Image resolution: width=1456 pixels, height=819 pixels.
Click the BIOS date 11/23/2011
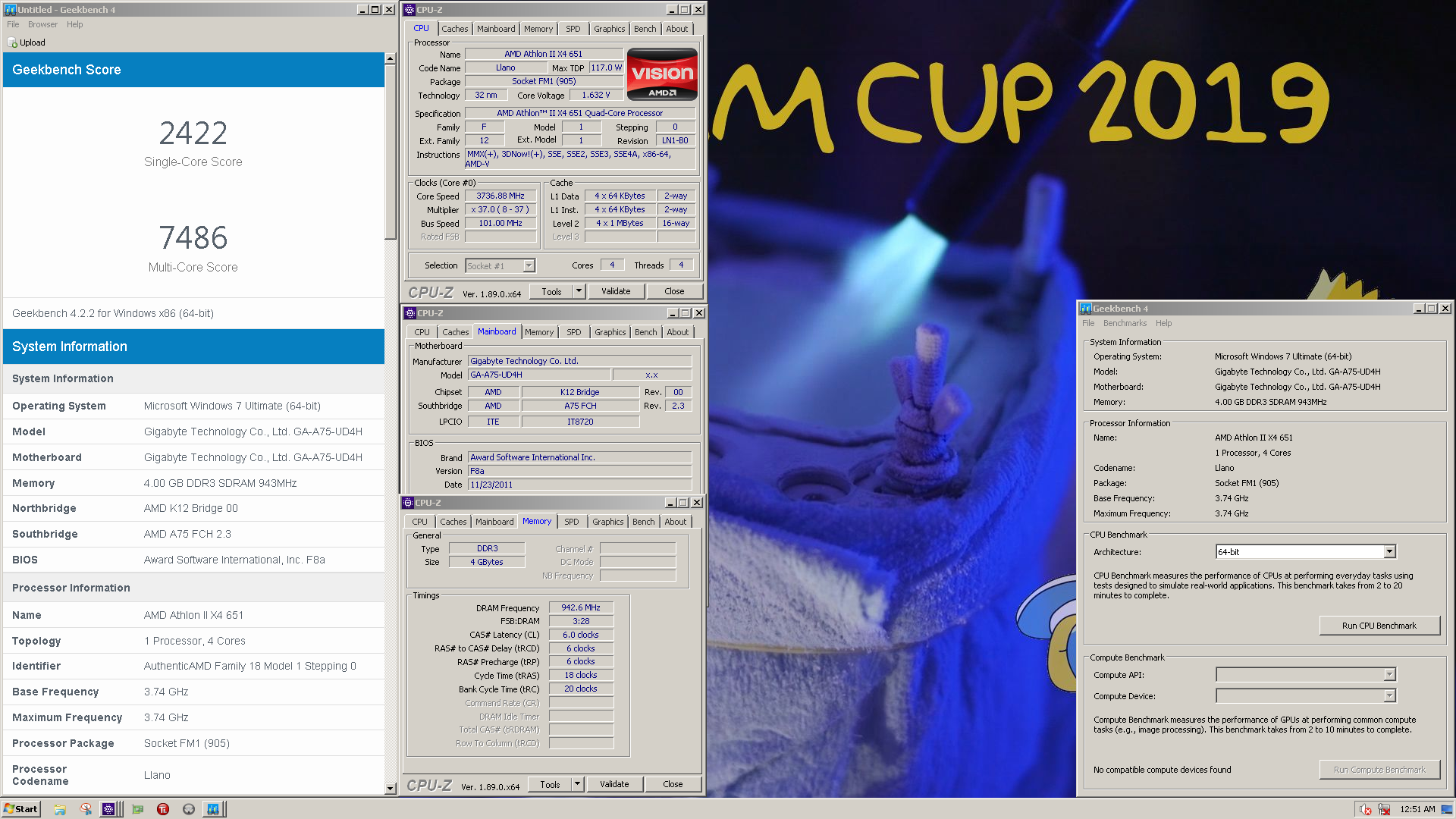tap(580, 485)
